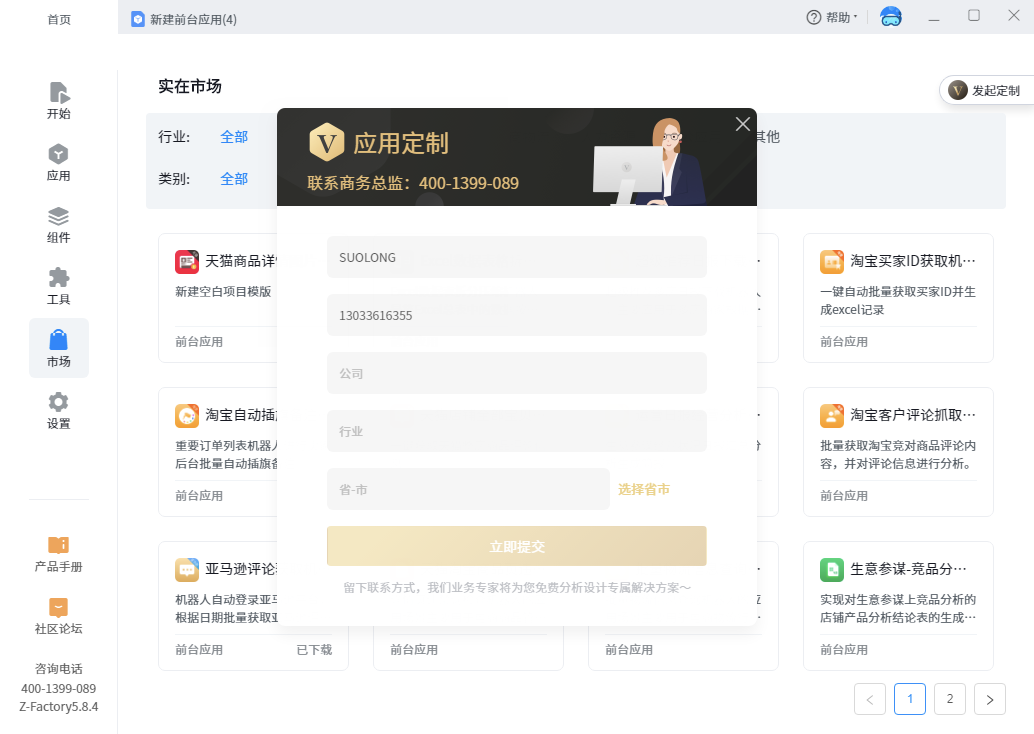Open the 开始 section in sidebar
The image size is (1034, 734).
[x=59, y=100]
